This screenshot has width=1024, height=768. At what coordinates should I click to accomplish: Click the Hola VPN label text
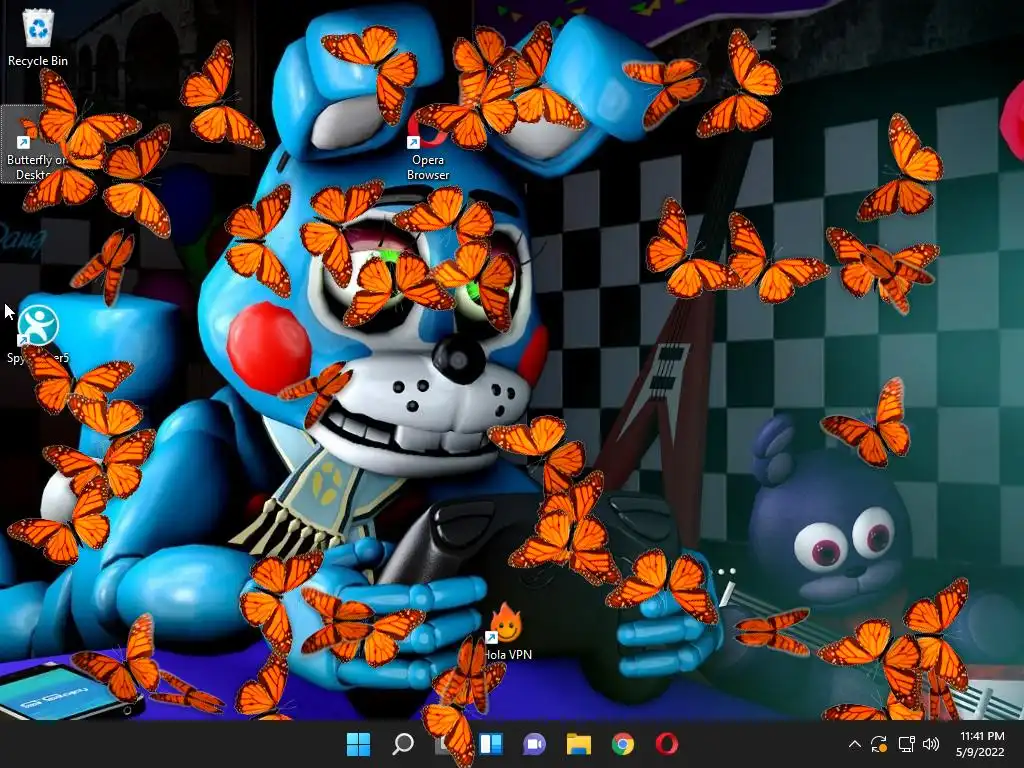click(x=509, y=654)
